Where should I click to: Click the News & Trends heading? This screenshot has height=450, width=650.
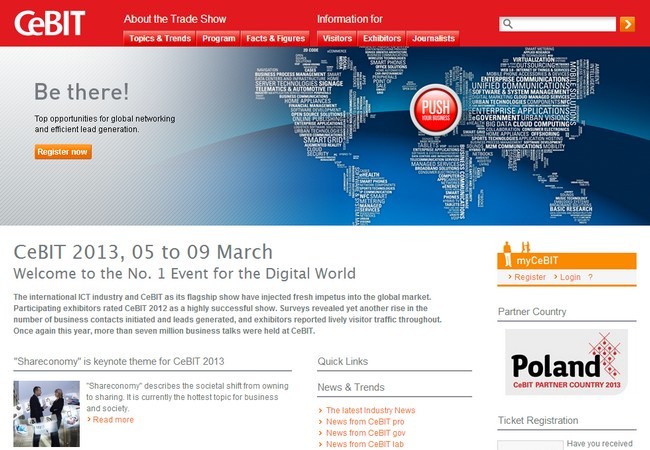(x=351, y=387)
